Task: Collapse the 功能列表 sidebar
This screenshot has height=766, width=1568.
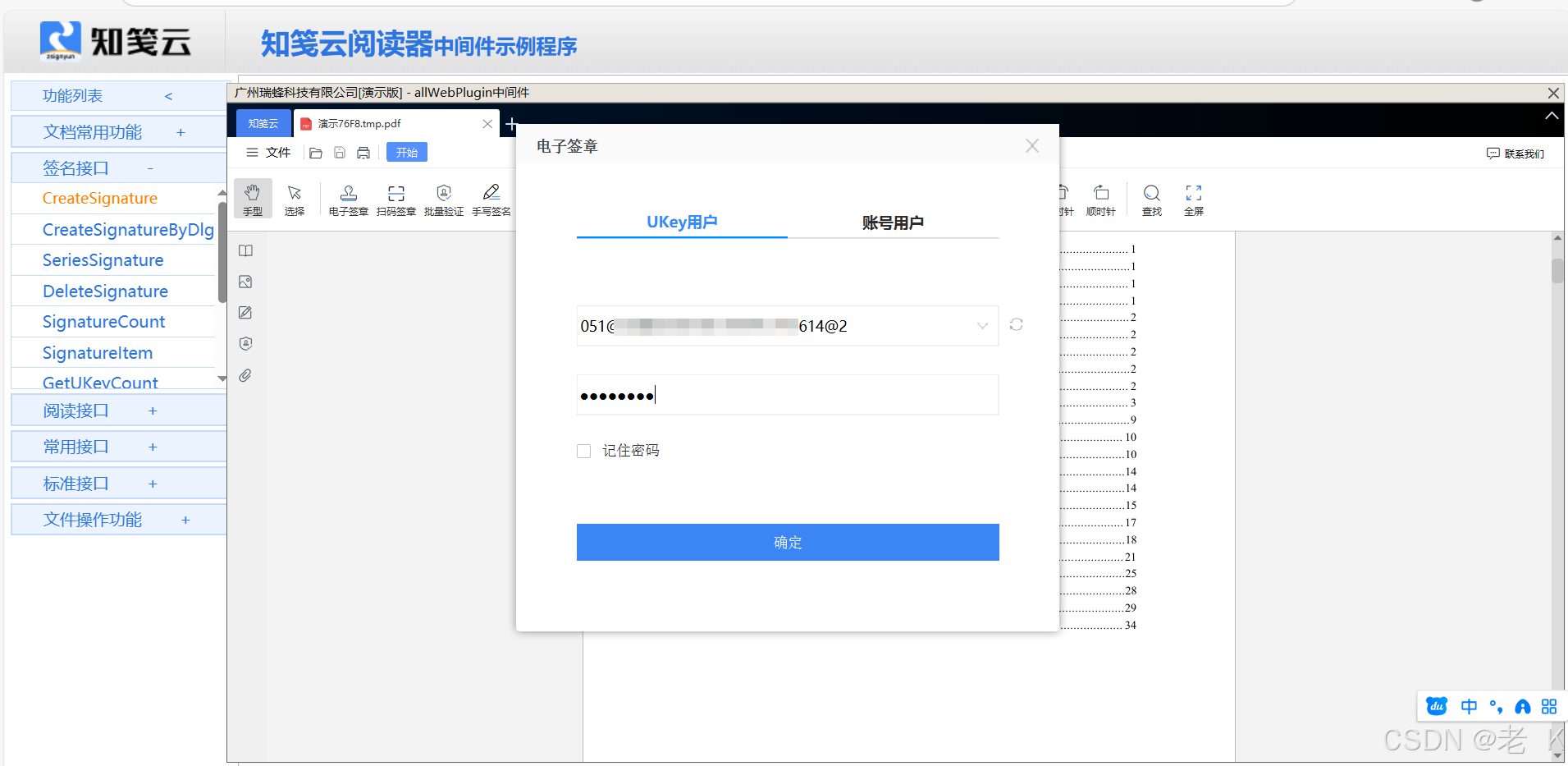Action: point(168,96)
